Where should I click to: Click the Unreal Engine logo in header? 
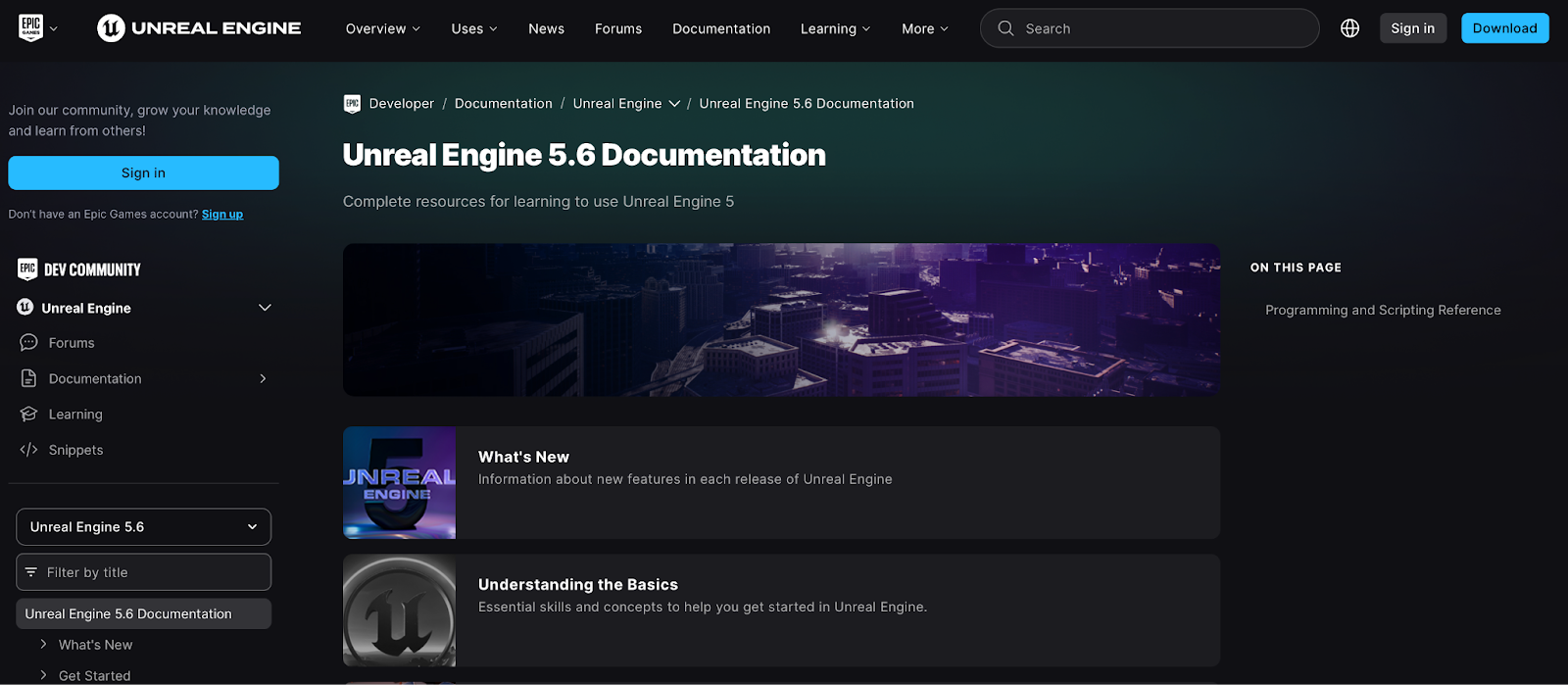coord(199,28)
